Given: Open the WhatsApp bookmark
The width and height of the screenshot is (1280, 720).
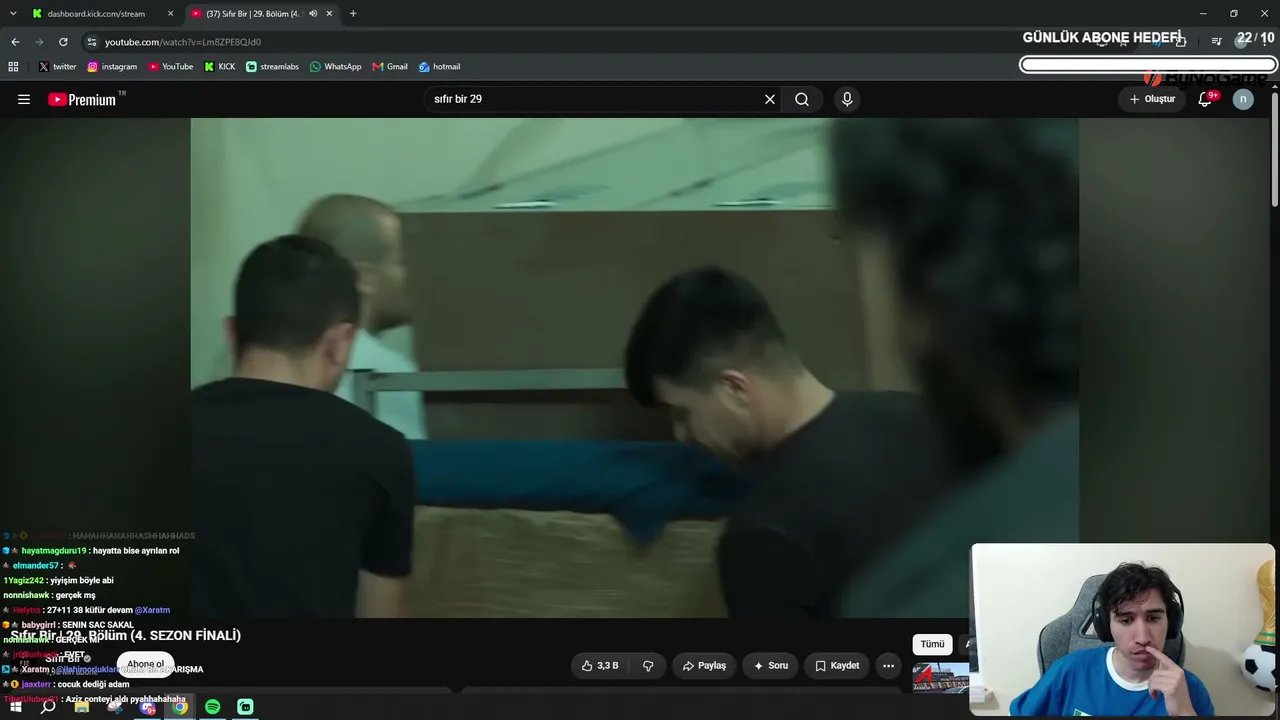Looking at the screenshot, I should pos(336,67).
